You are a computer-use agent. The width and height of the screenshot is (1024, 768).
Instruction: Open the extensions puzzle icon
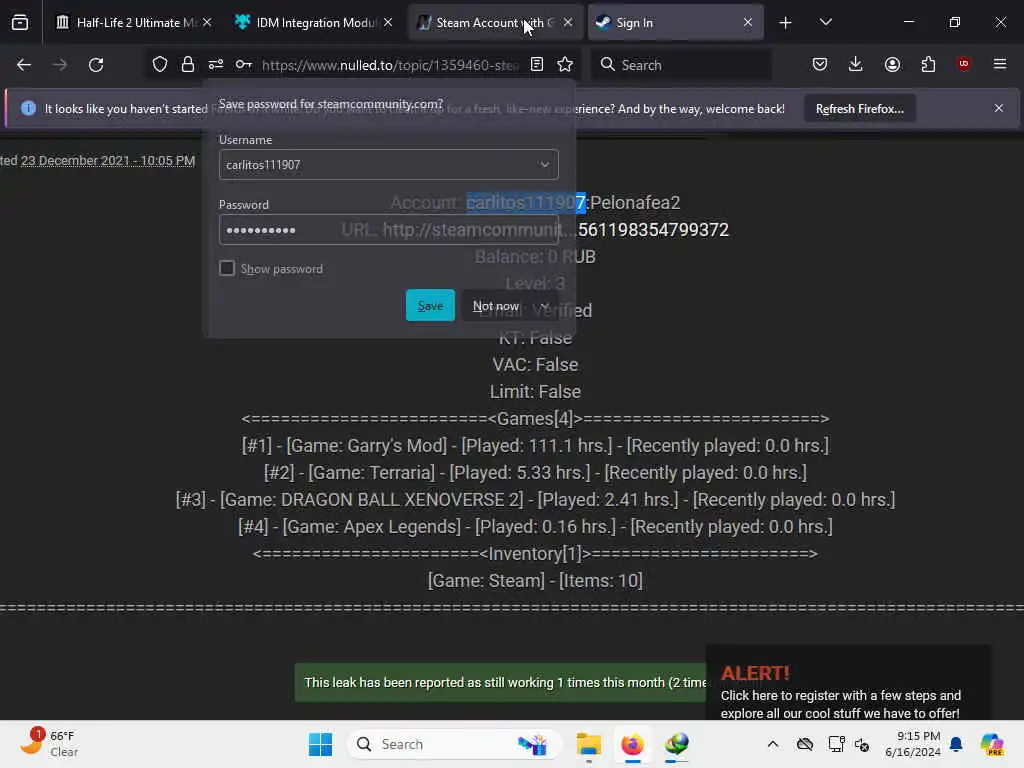[x=928, y=64]
